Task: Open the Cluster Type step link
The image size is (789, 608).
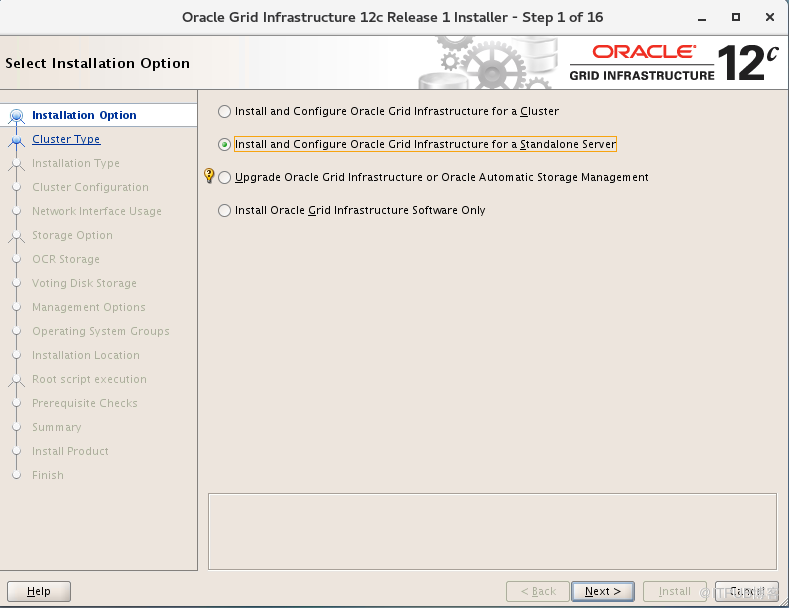Action: 66,139
